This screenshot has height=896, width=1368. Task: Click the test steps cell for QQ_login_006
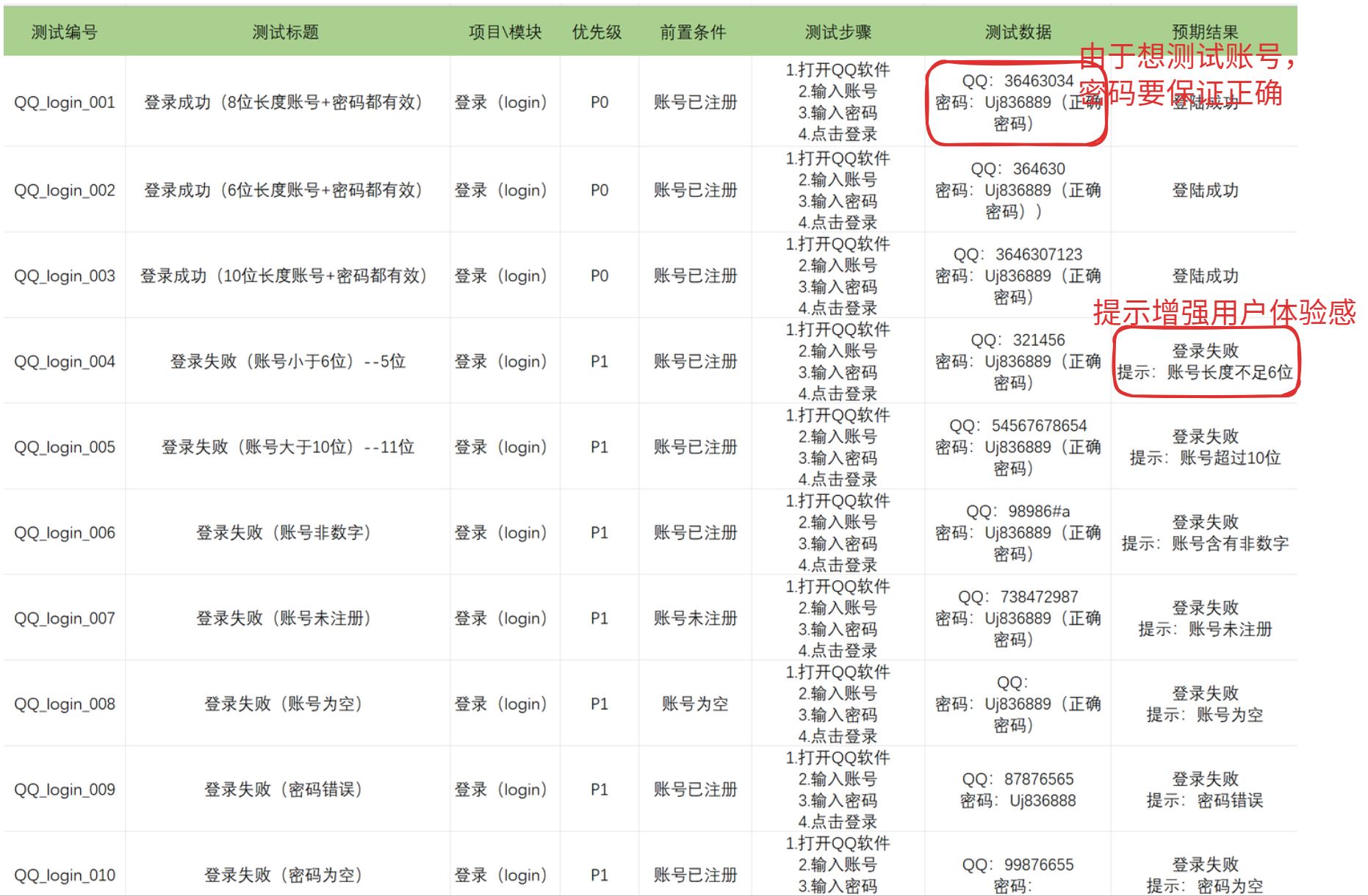click(838, 532)
